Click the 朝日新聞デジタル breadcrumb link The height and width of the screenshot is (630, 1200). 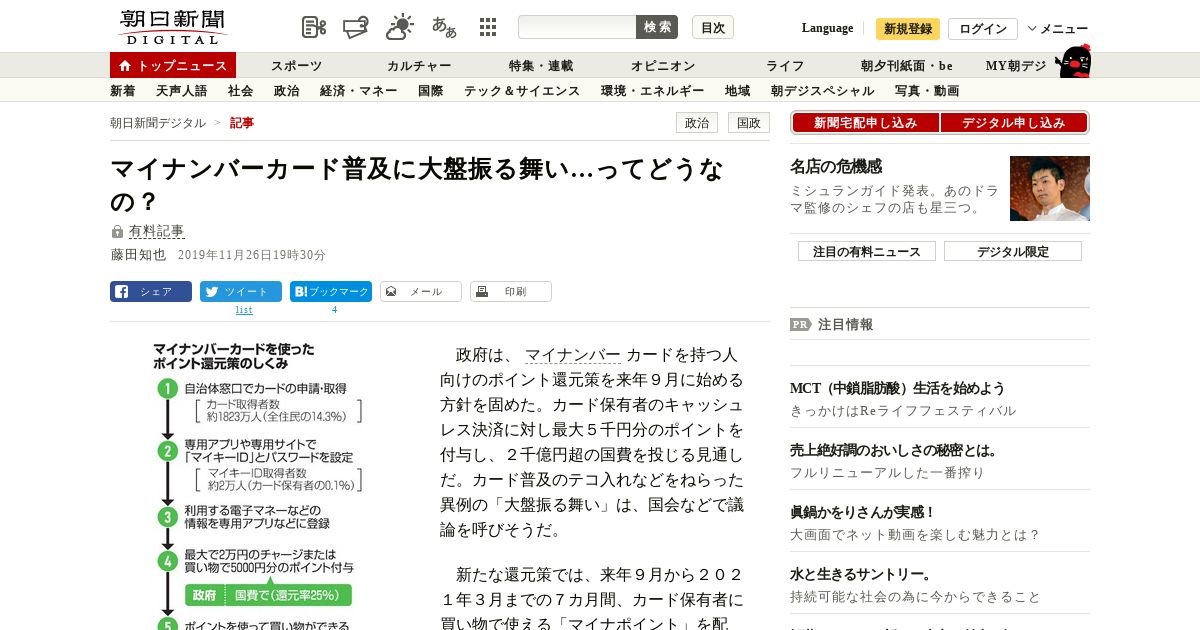click(158, 123)
